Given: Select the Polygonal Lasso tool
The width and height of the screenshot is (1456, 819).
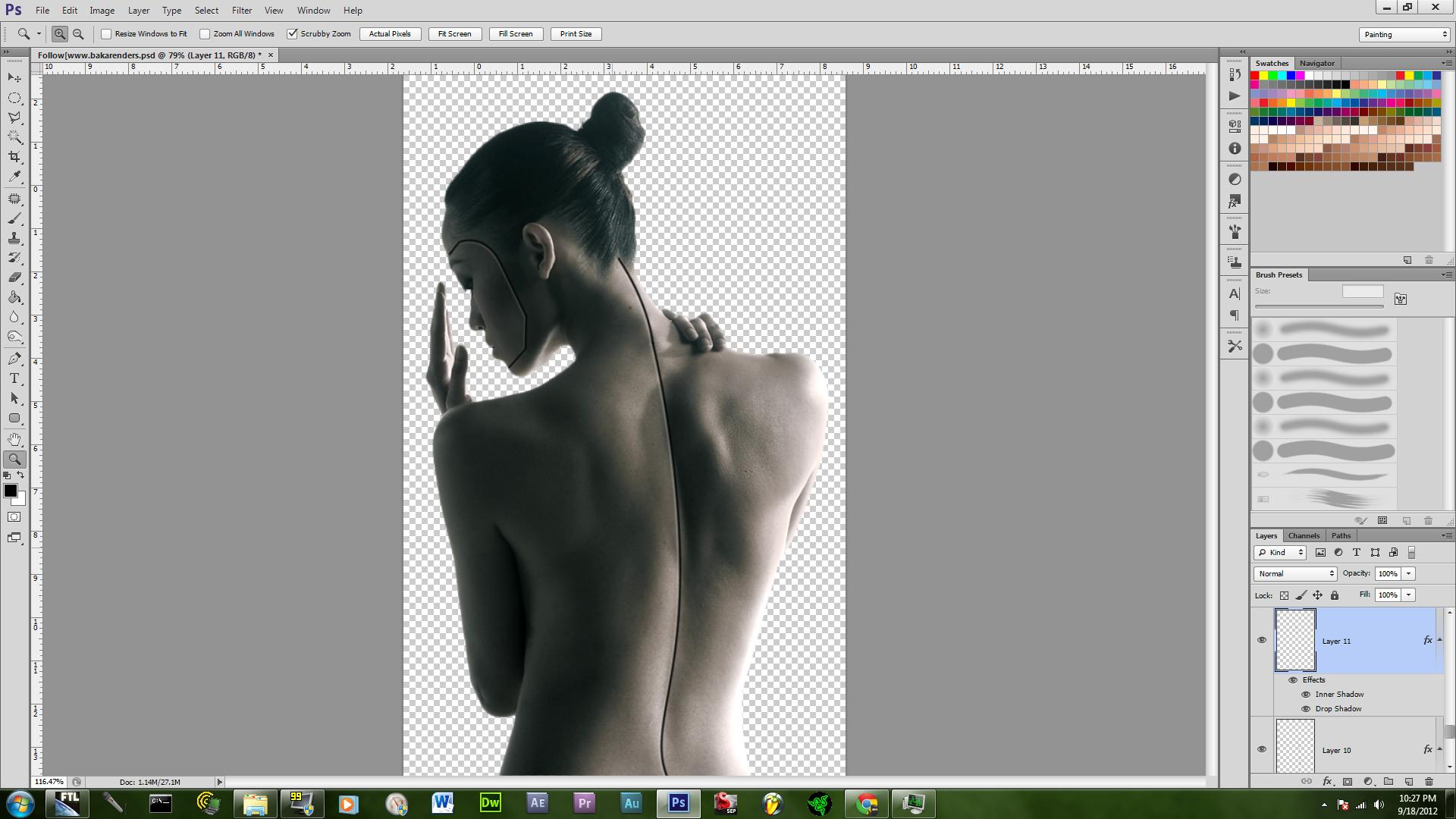Looking at the screenshot, I should (x=14, y=118).
